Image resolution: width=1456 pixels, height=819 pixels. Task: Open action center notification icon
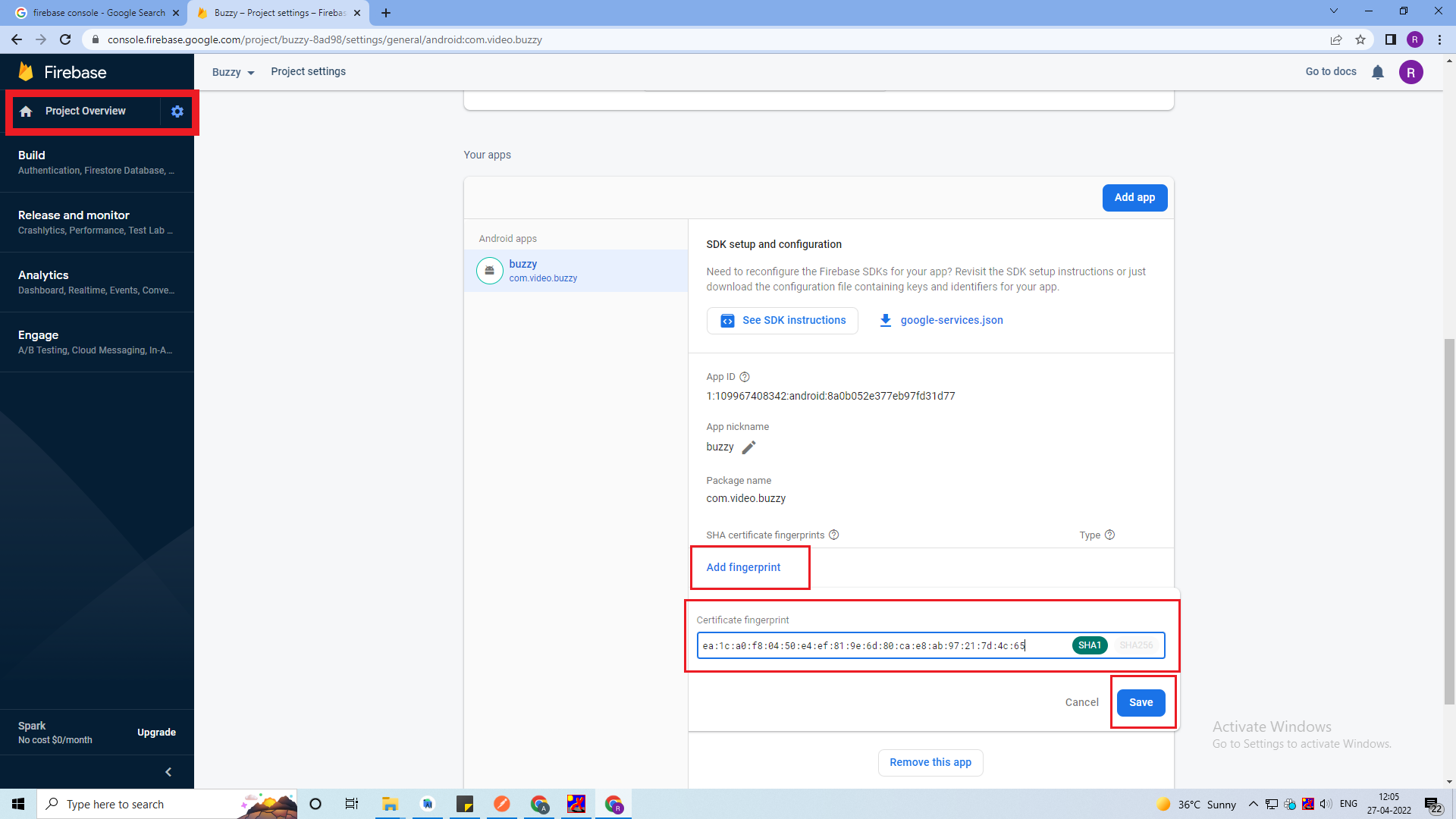pos(1432,804)
